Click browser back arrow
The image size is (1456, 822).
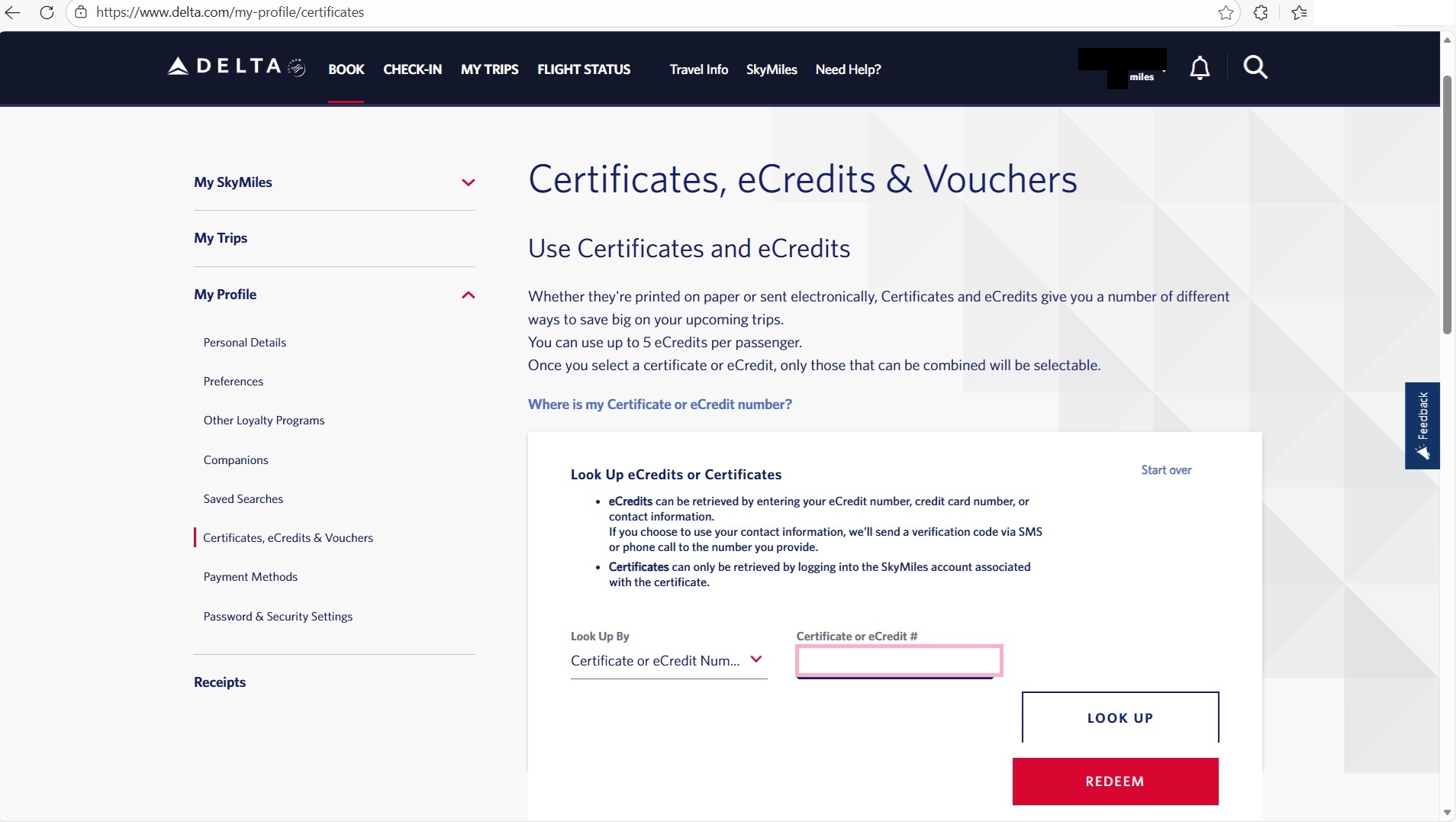13,12
